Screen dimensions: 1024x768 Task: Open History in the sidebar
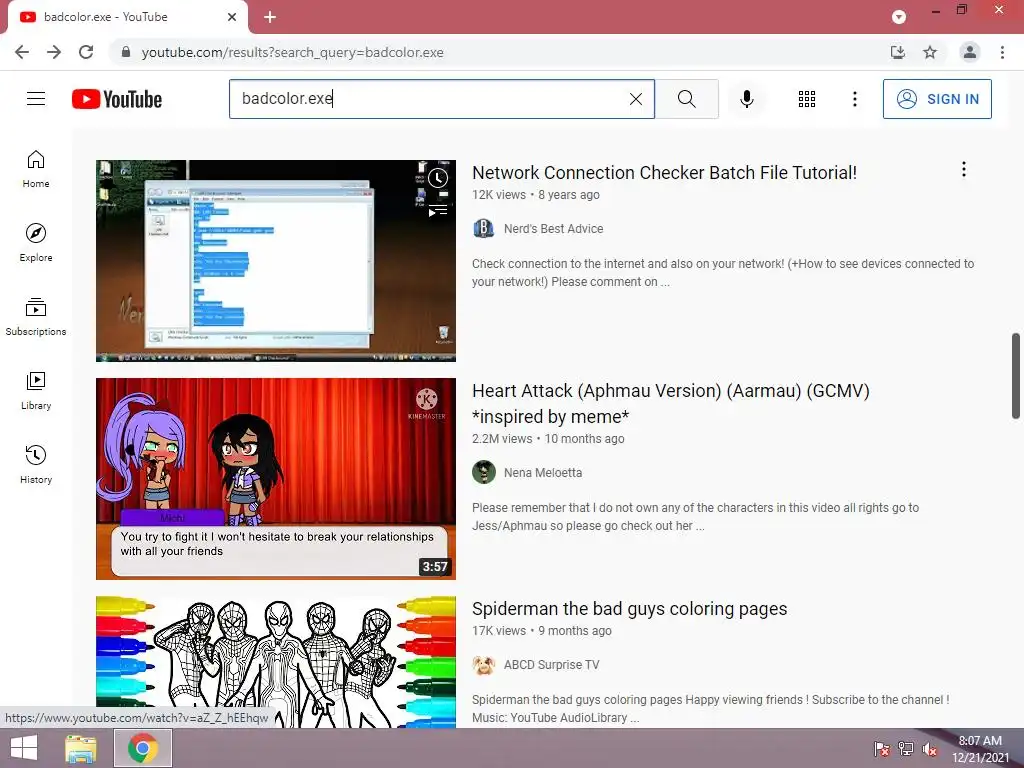tap(36, 464)
